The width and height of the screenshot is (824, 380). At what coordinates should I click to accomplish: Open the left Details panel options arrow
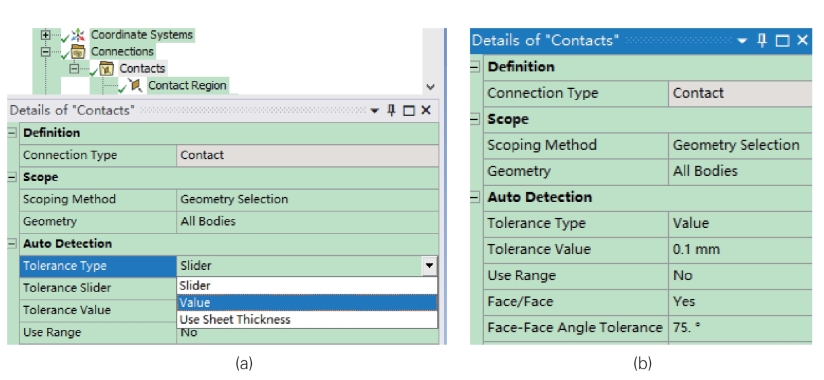click(375, 111)
